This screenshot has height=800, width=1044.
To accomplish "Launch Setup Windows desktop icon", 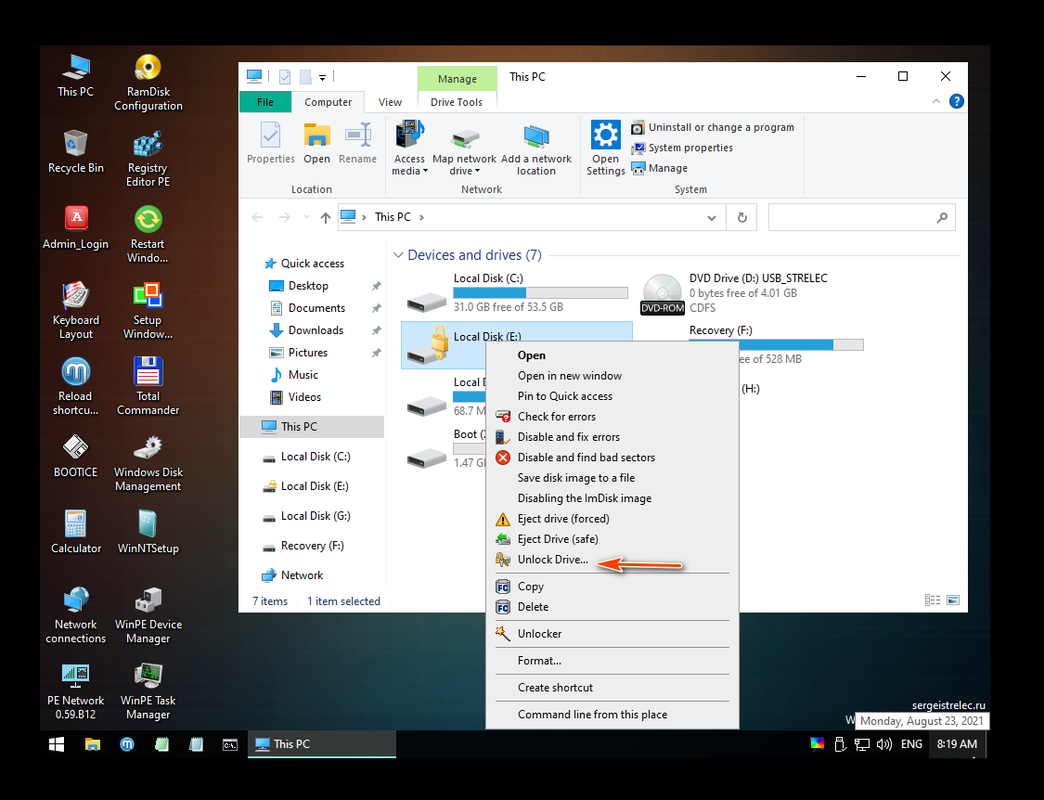I will (148, 311).
